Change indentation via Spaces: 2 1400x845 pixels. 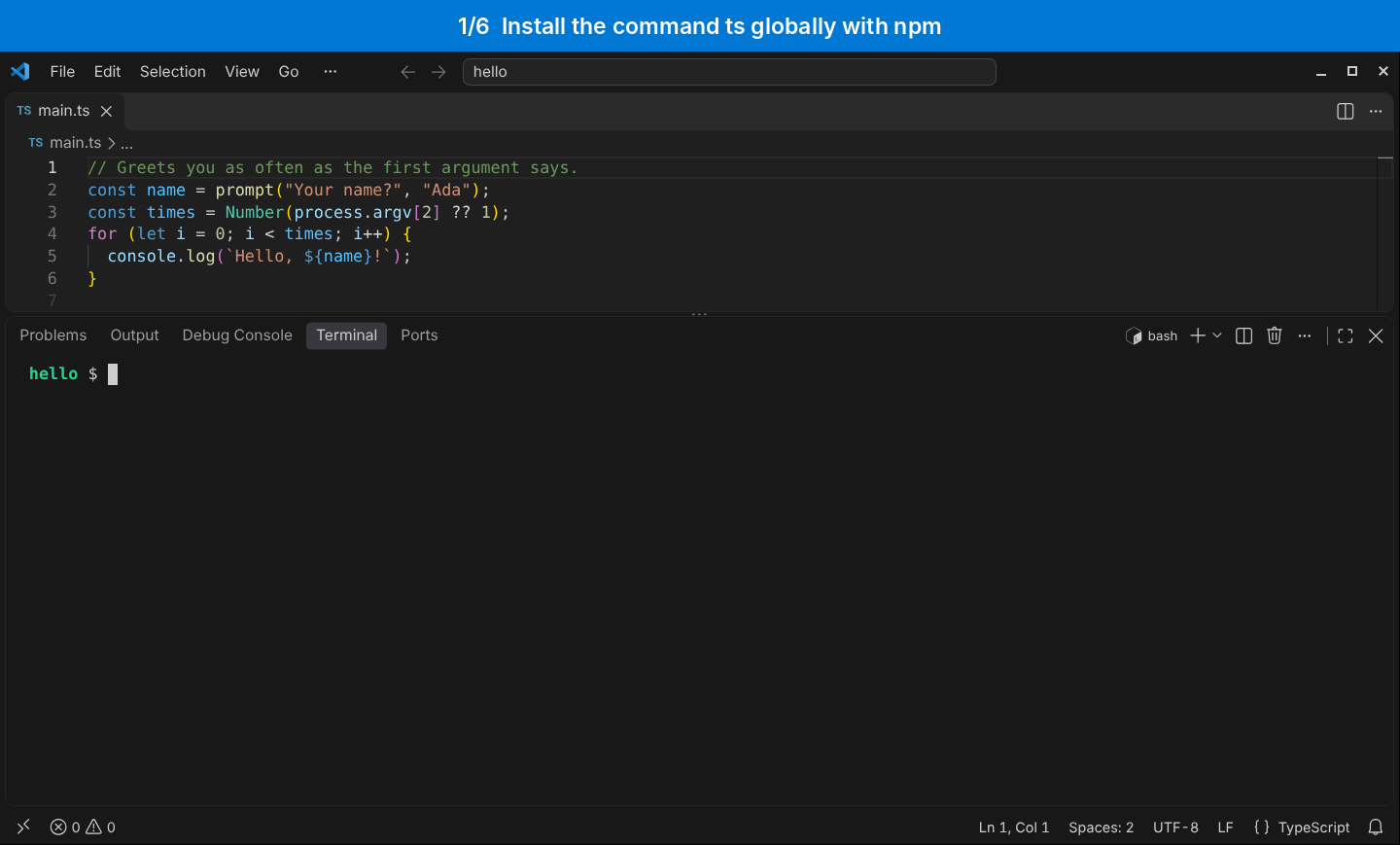[1101, 827]
